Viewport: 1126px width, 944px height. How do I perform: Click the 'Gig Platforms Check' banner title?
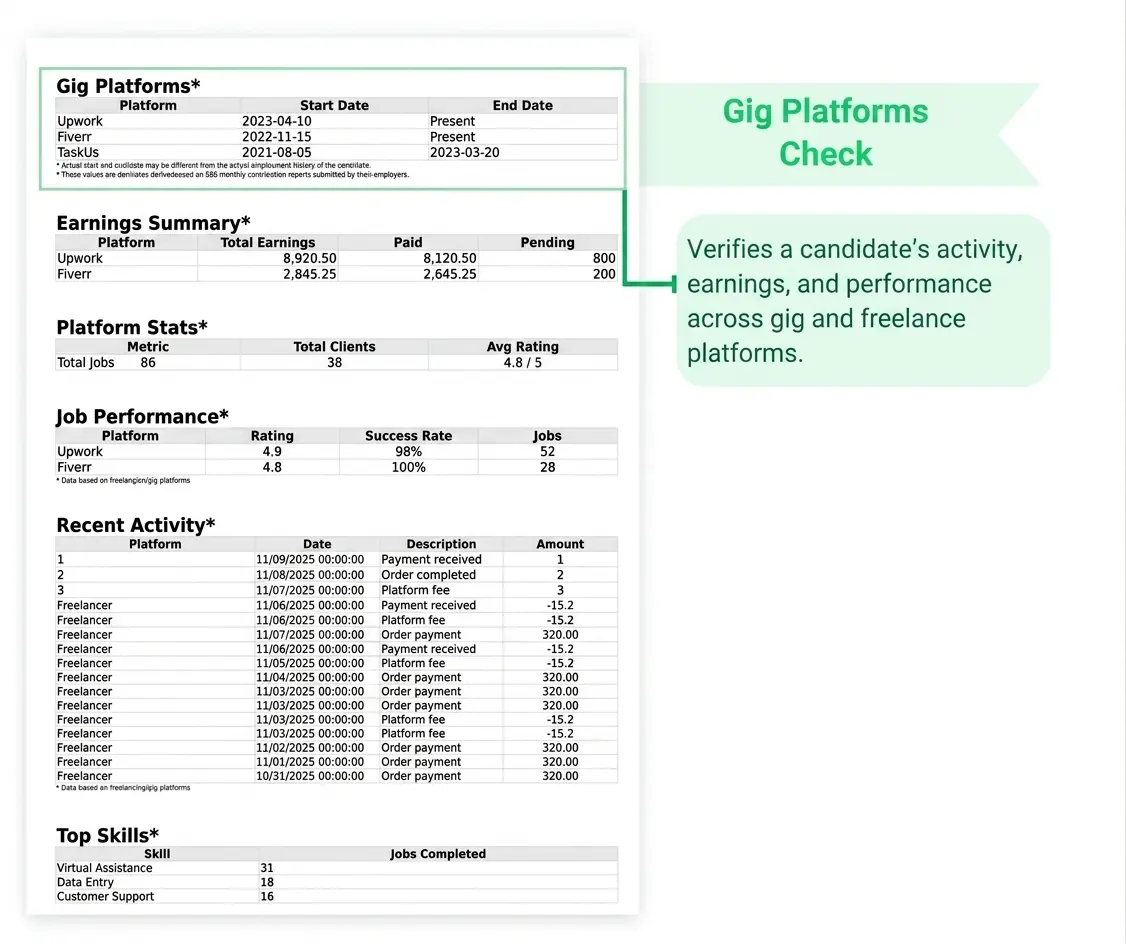[x=825, y=132]
